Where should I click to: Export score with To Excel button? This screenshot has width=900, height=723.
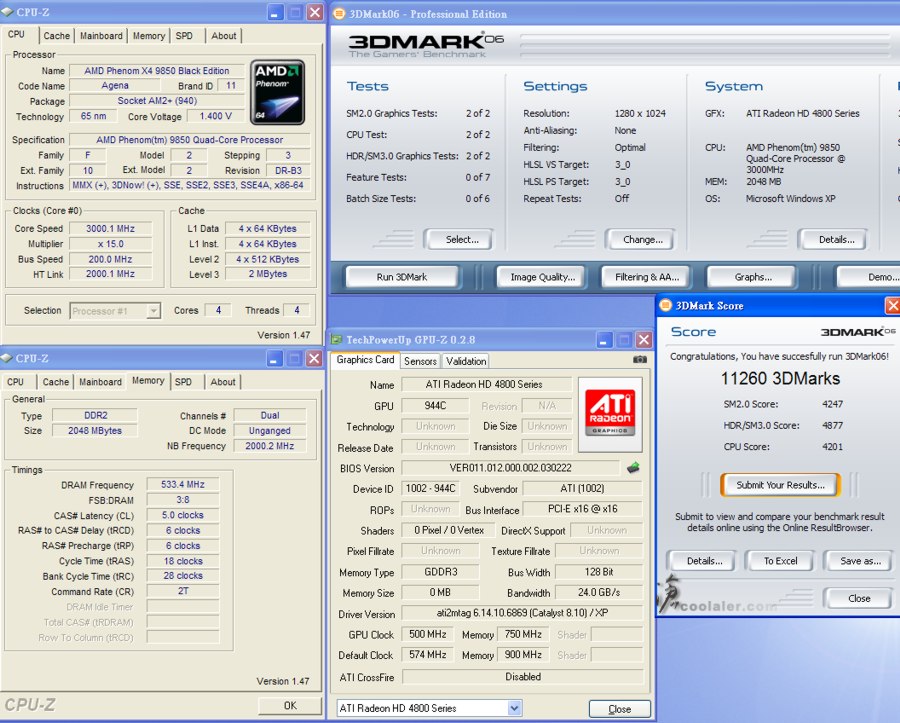[x=779, y=561]
